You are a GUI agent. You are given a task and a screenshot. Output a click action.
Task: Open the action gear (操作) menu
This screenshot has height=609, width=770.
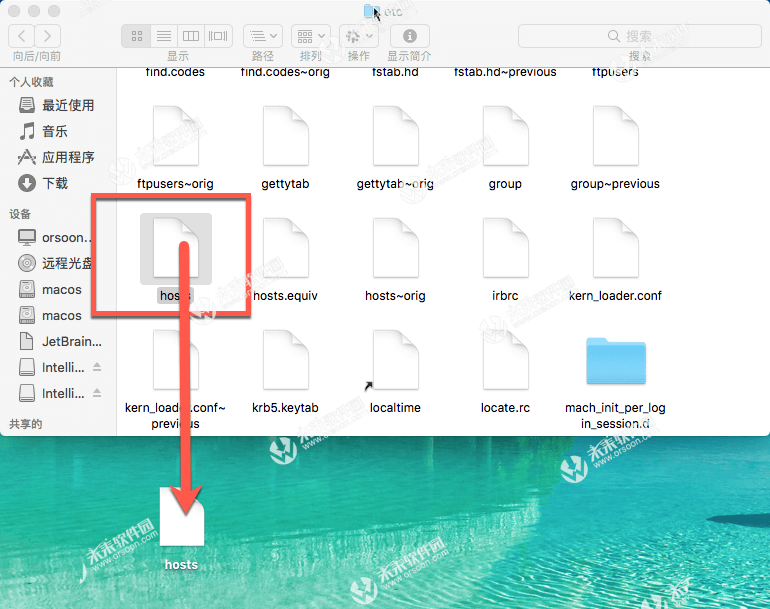coord(359,36)
